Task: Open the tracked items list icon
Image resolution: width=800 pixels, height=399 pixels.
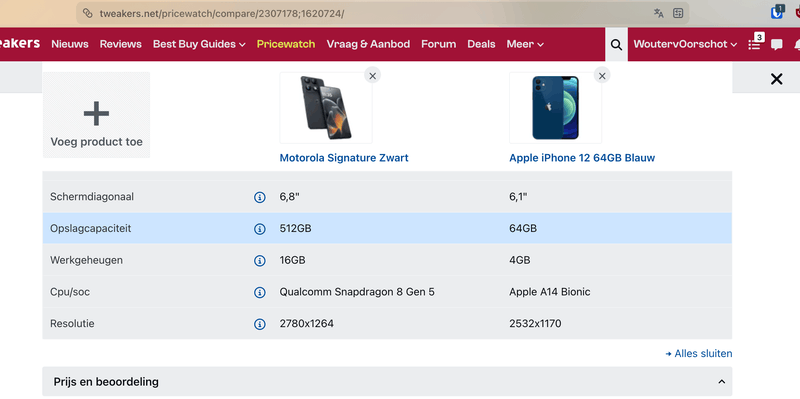Action: (754, 44)
